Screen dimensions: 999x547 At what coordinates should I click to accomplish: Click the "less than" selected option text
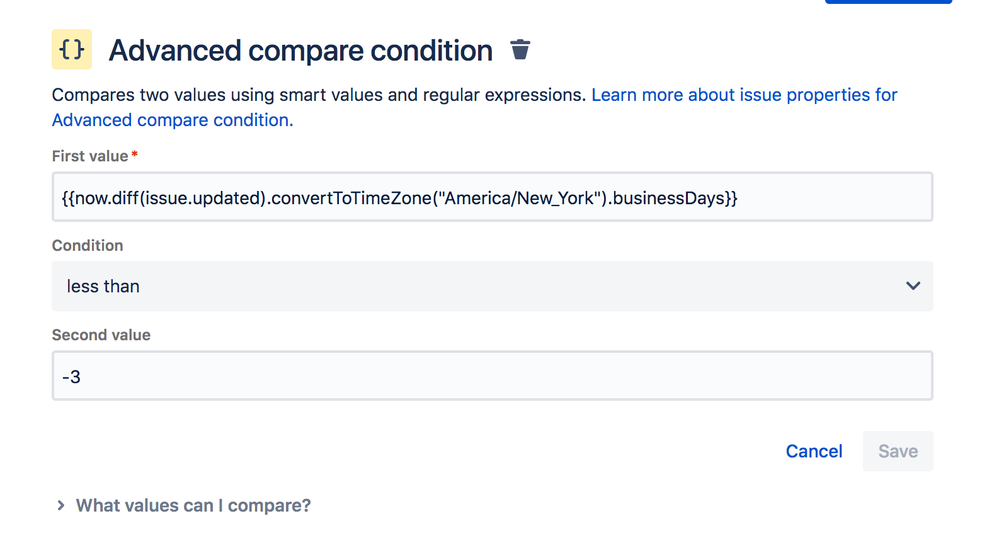point(103,286)
